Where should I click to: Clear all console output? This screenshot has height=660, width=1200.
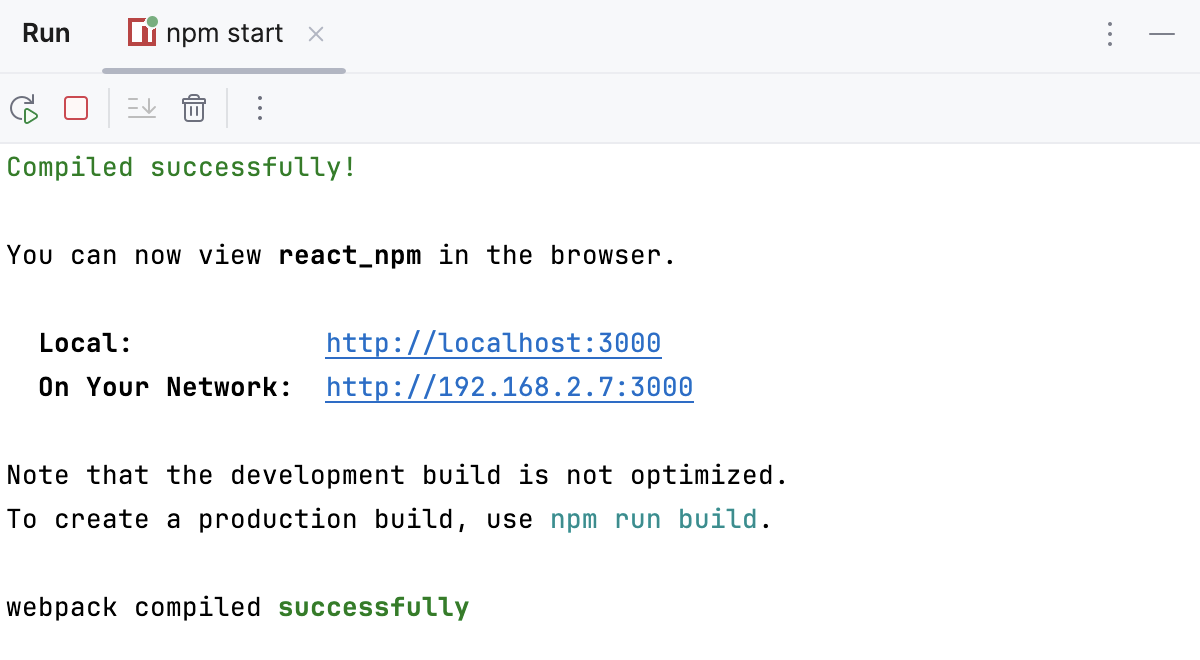[193, 108]
